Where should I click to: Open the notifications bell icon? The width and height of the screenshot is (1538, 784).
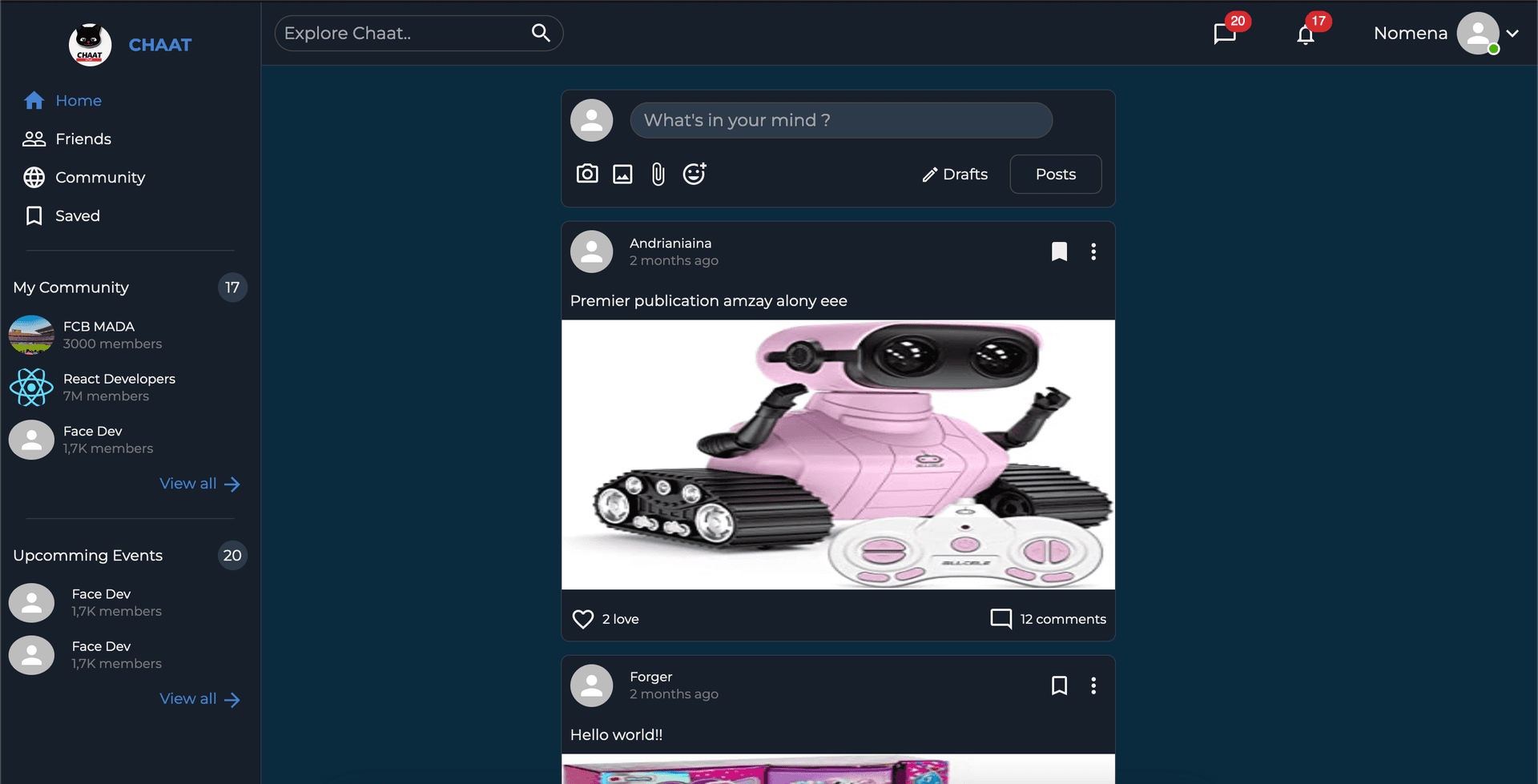1306,34
